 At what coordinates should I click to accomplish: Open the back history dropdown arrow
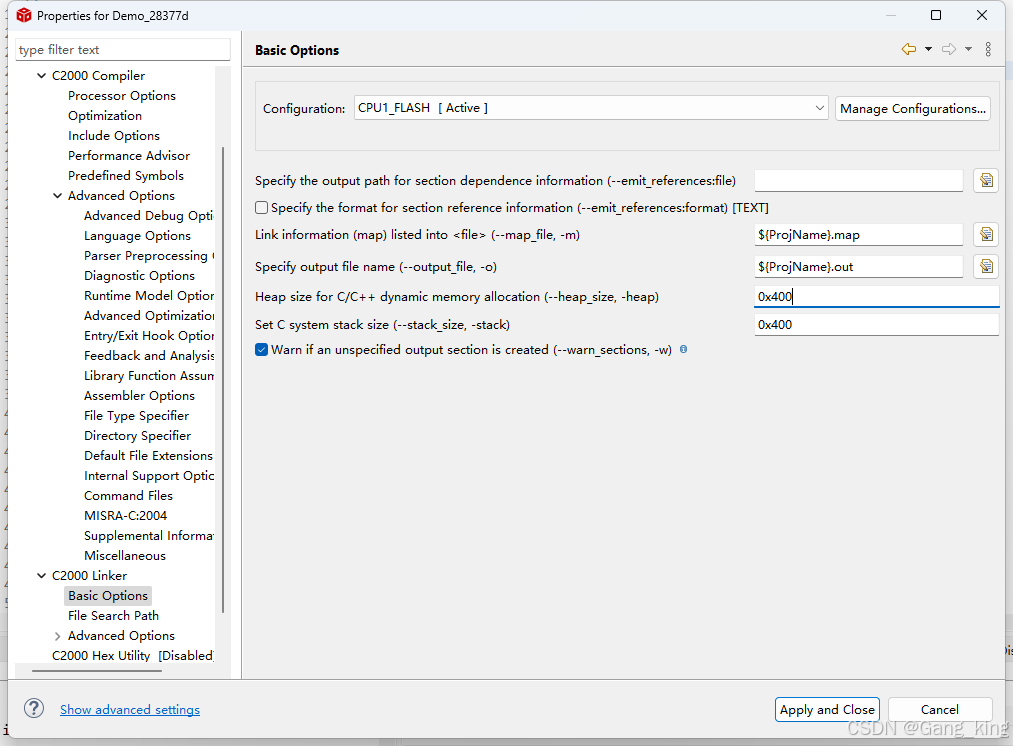(928, 49)
